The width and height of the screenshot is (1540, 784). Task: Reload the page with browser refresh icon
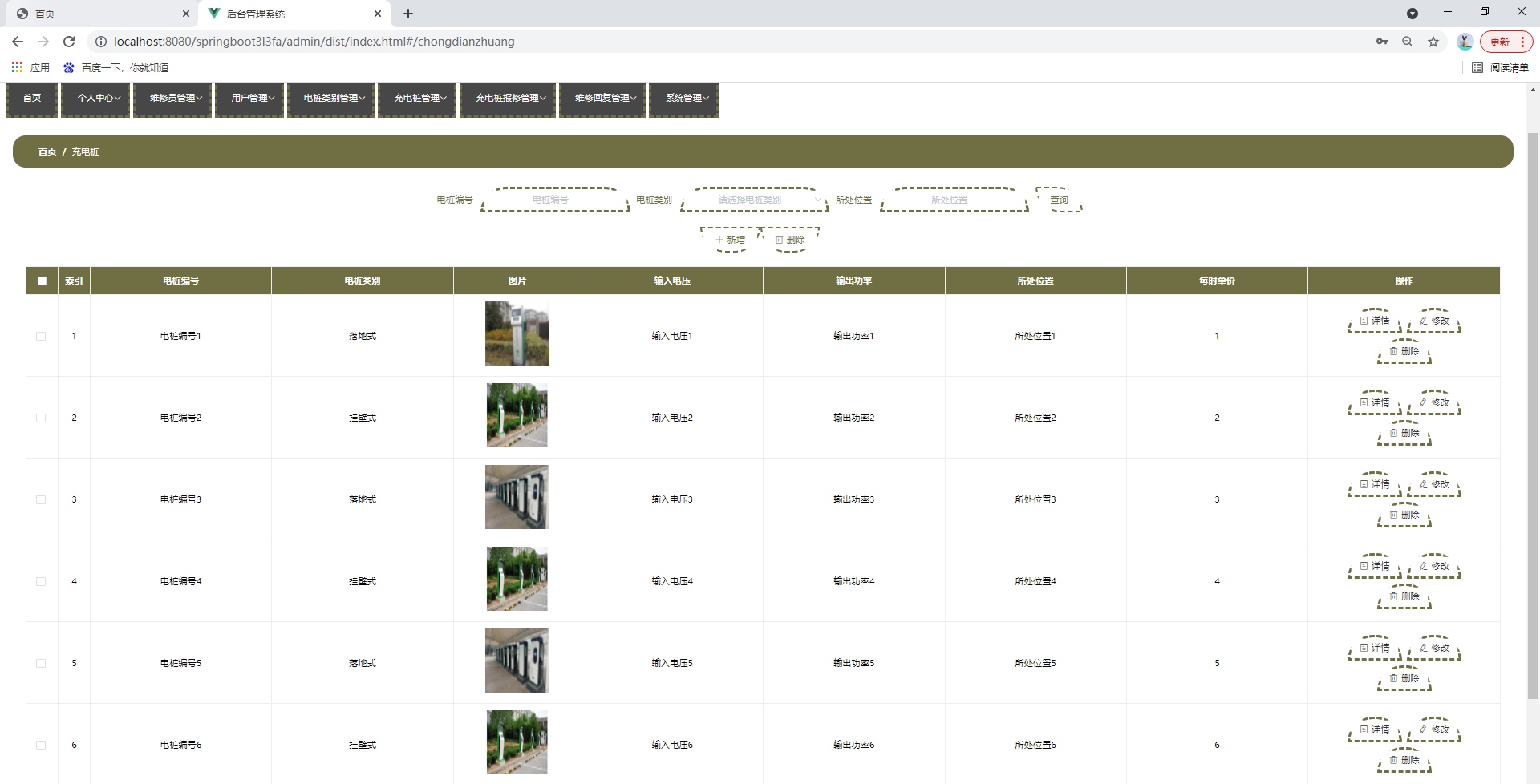coord(69,42)
